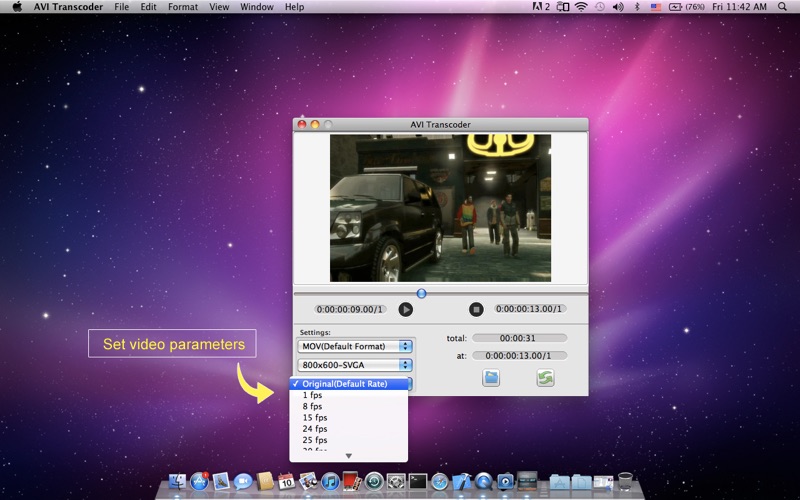
Task: Open iCal from the dock
Action: click(286, 481)
